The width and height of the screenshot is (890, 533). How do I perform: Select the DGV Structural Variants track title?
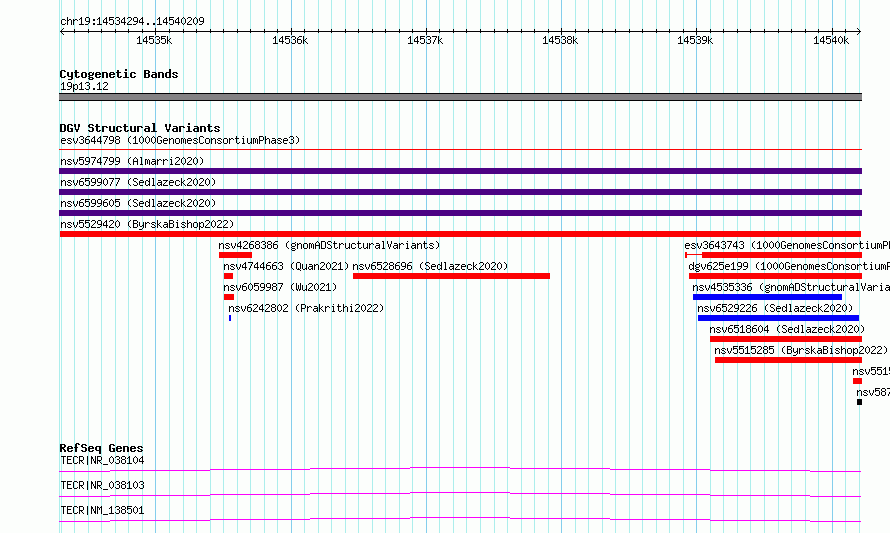pos(140,128)
